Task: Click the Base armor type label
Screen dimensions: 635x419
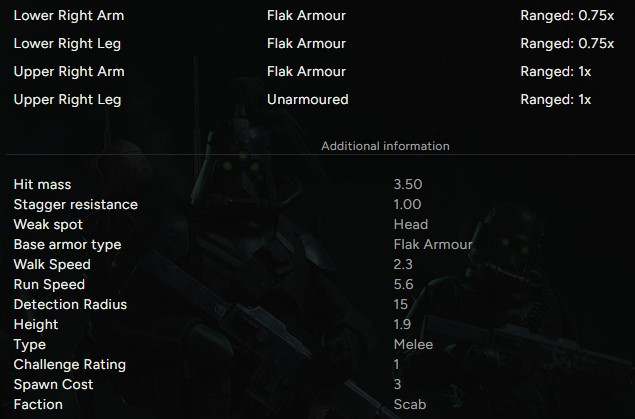Action: 67,245
